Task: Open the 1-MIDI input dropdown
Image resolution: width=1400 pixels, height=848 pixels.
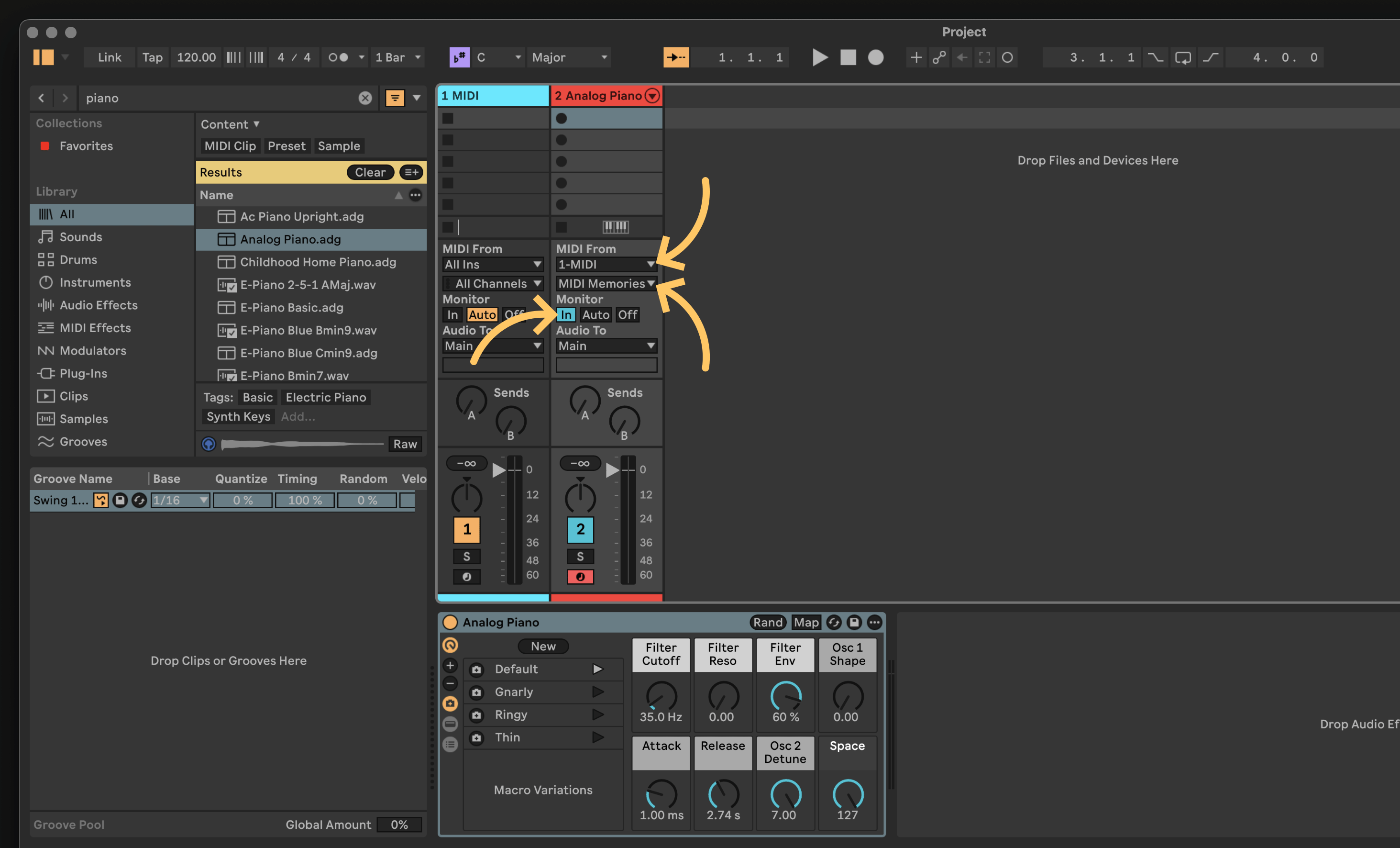Action: (606, 264)
